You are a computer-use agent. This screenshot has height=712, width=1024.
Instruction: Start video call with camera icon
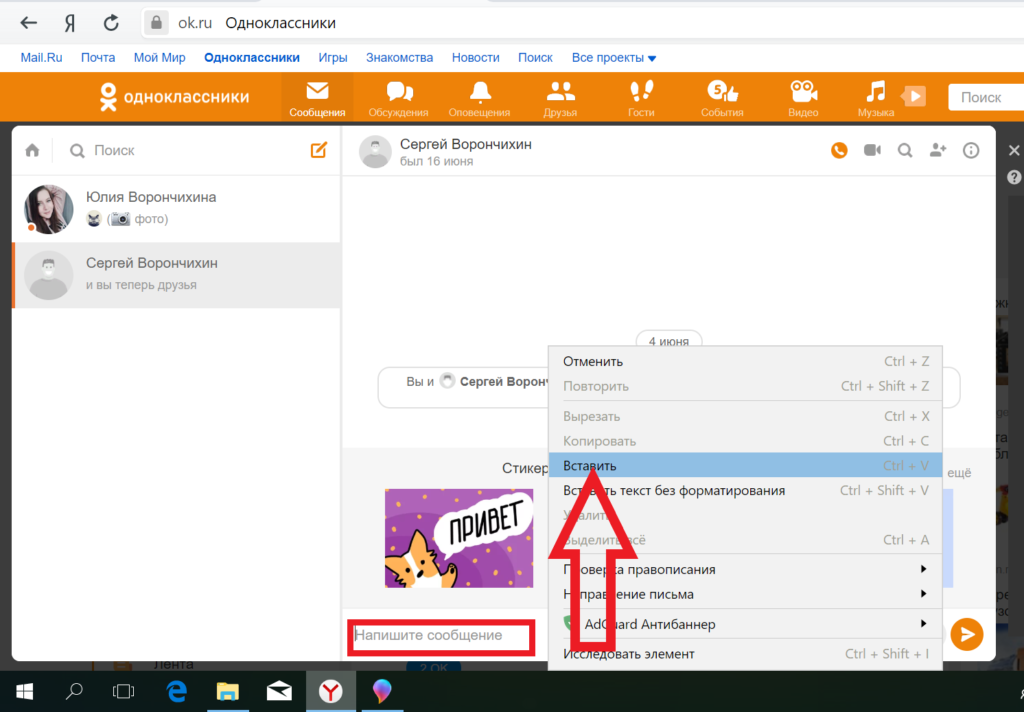coord(872,150)
